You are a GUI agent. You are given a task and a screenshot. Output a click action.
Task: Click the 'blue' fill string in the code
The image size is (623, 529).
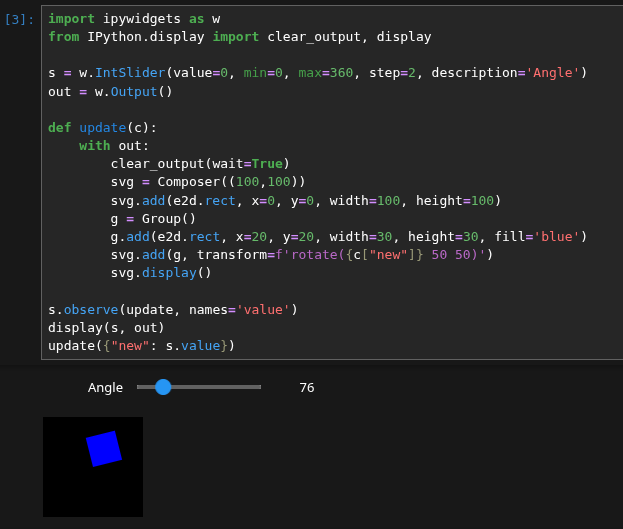[556, 237]
